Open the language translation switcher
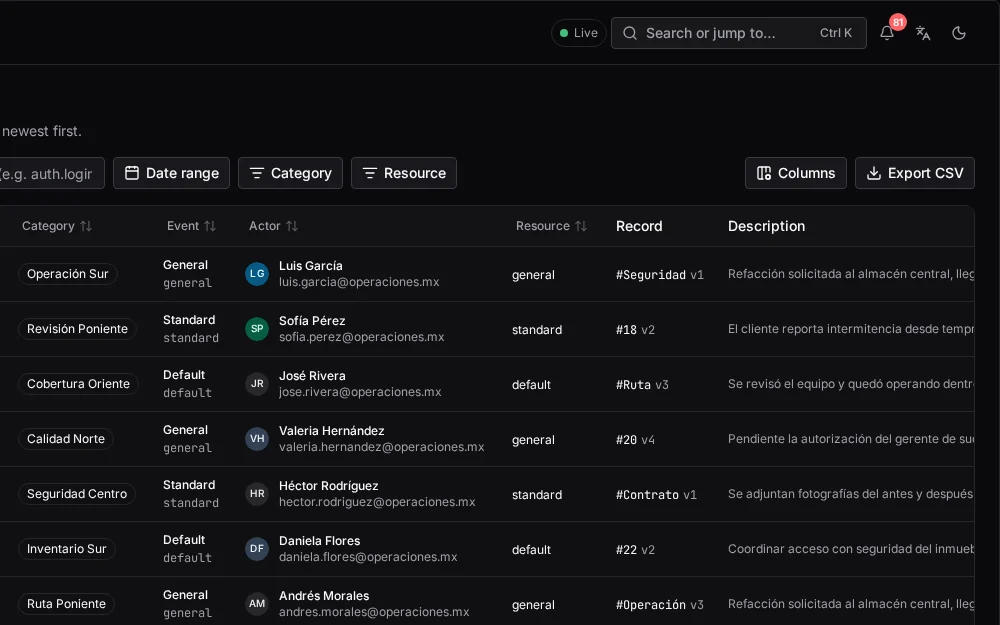The image size is (1000, 625). point(923,33)
